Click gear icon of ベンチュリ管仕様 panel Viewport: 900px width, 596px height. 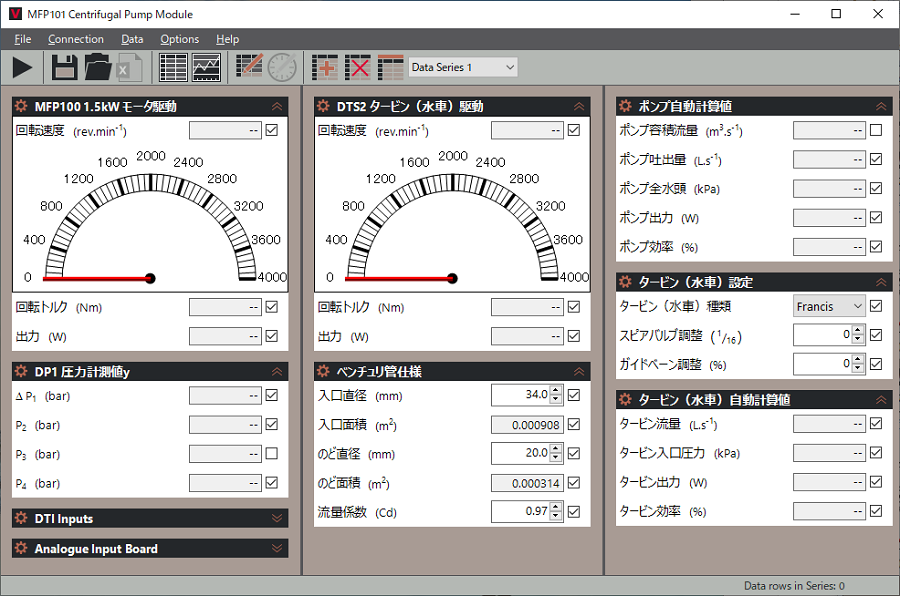coord(323,371)
